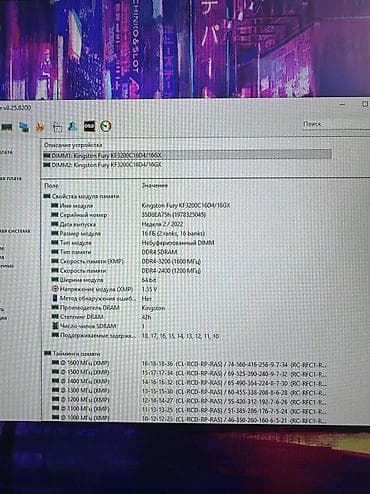Open the black OSD panel toolbar icon
The height and width of the screenshot is (494, 370).
coord(89,126)
